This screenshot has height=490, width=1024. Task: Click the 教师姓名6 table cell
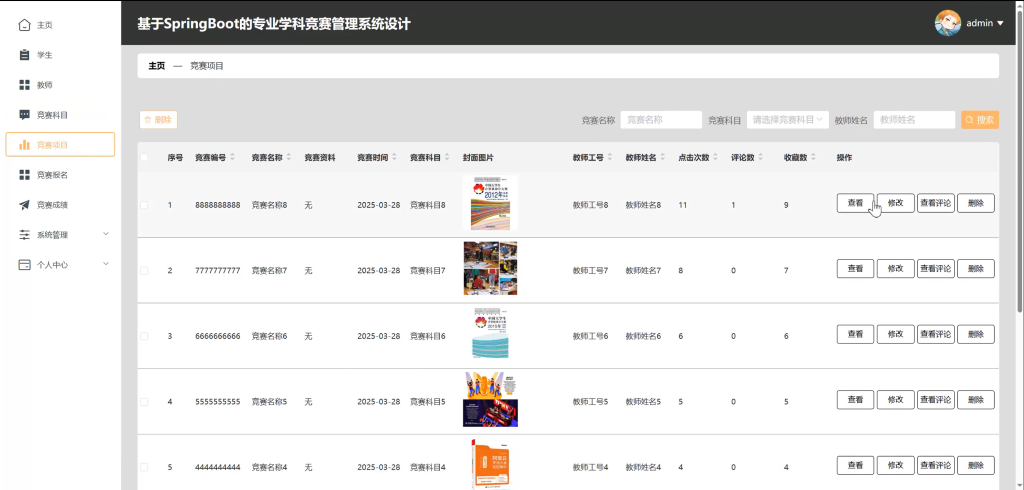643,336
